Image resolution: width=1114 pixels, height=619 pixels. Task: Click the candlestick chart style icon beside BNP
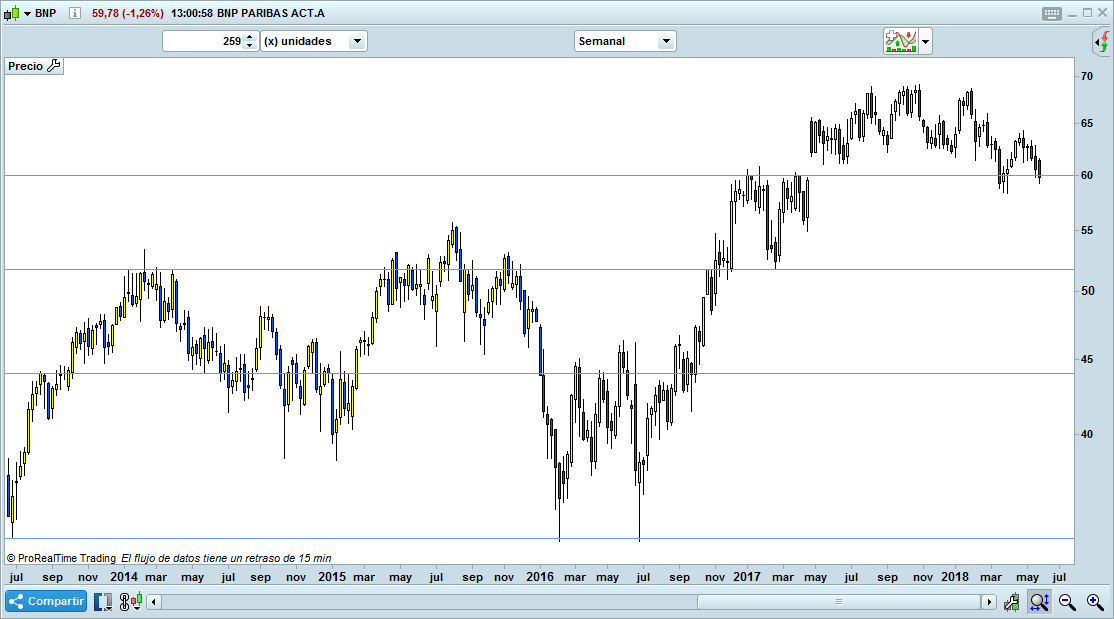11,14
